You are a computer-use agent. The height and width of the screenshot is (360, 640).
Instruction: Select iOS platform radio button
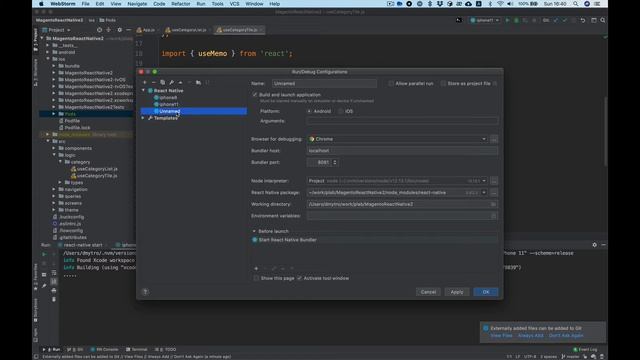[x=341, y=111]
